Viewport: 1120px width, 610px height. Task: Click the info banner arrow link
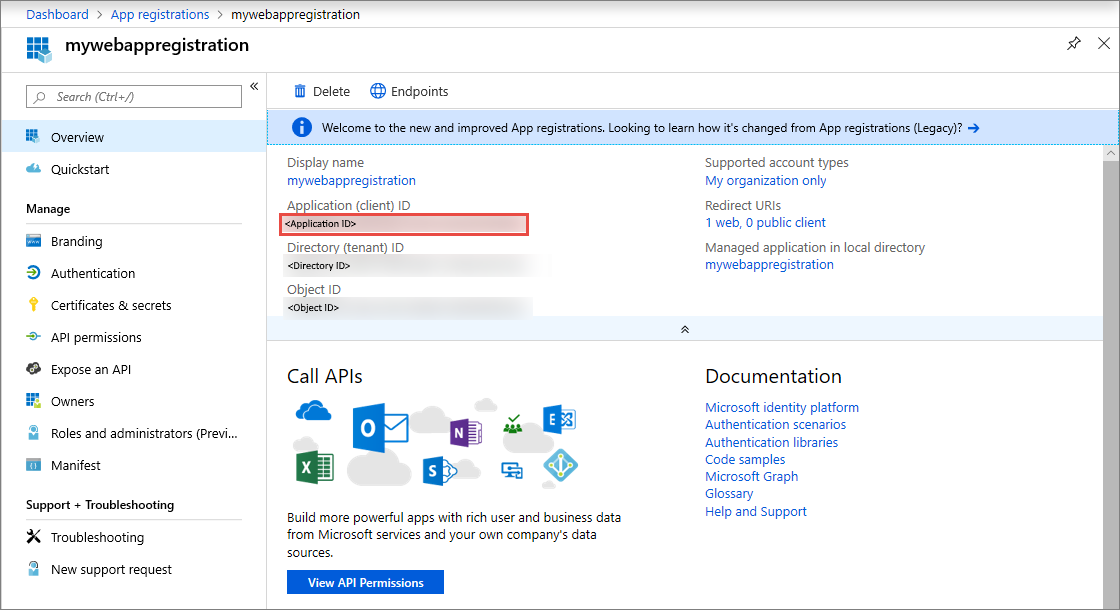[973, 128]
